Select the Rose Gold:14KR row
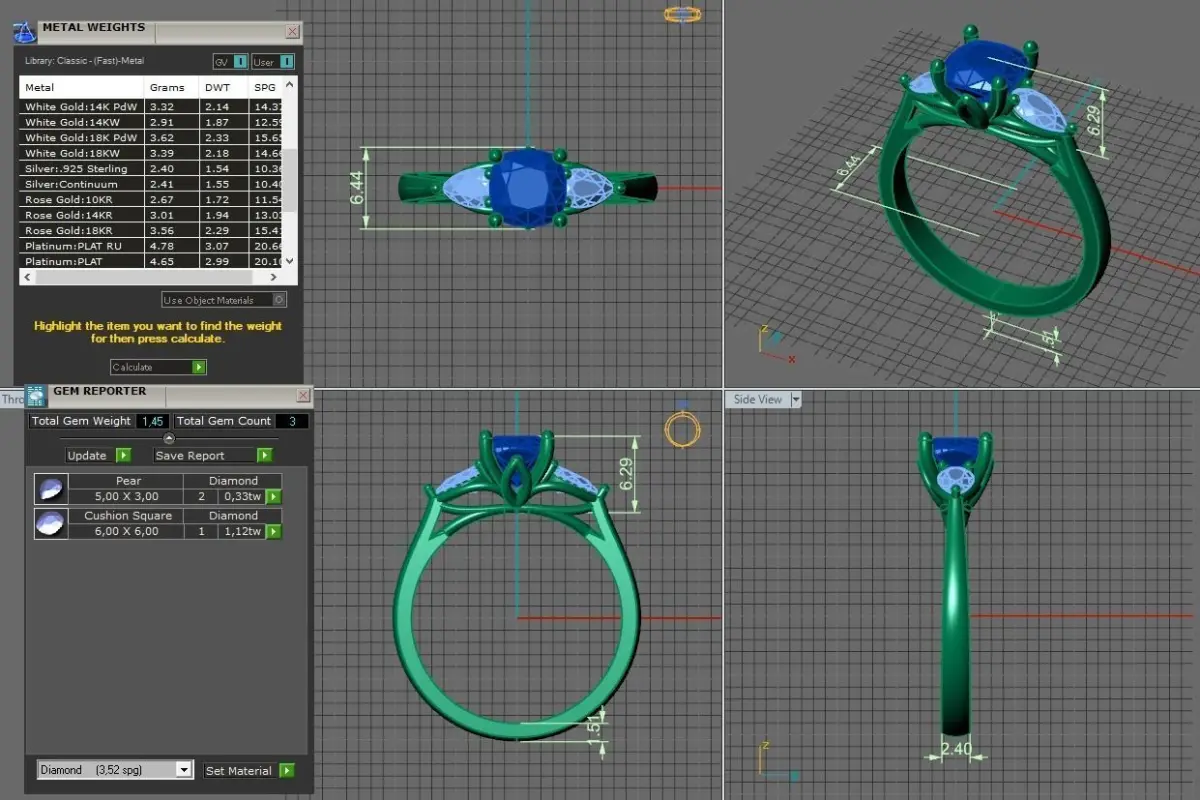This screenshot has width=1200, height=800. pyautogui.click(x=152, y=215)
